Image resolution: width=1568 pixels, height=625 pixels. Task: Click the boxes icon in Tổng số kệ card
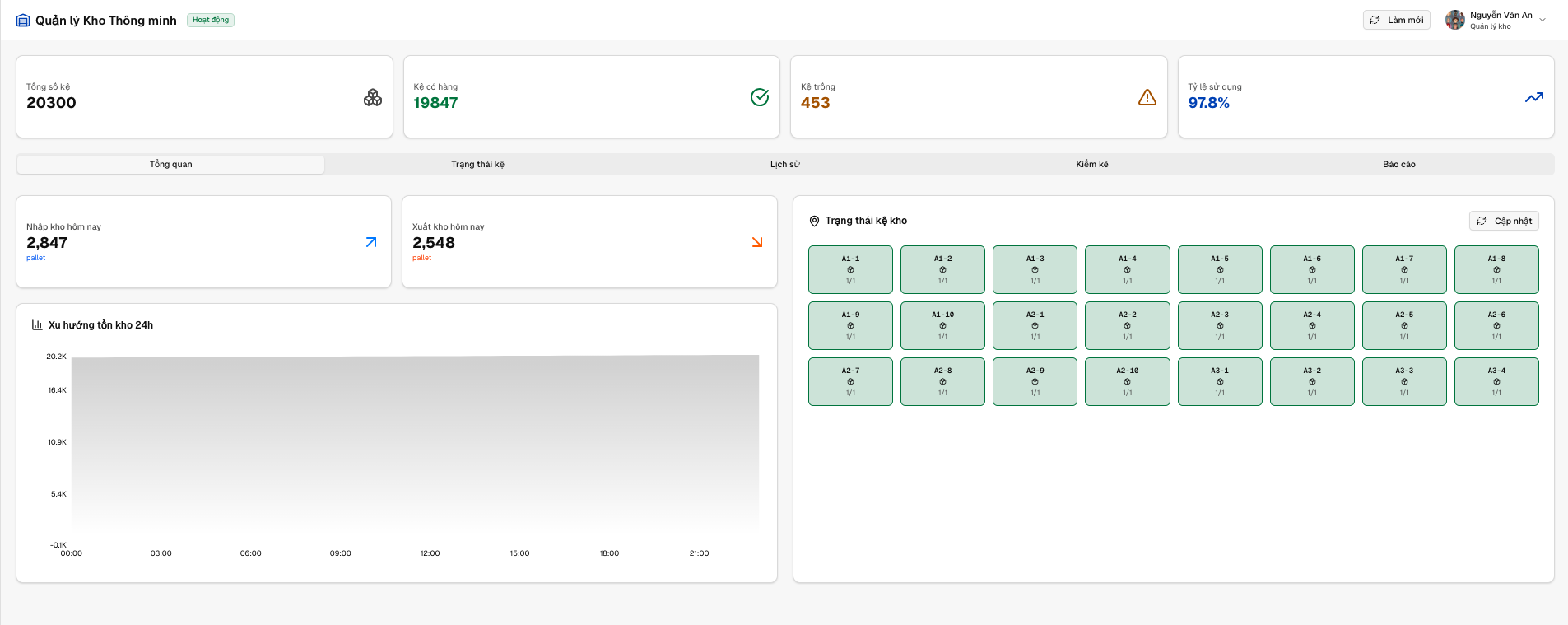(373, 97)
